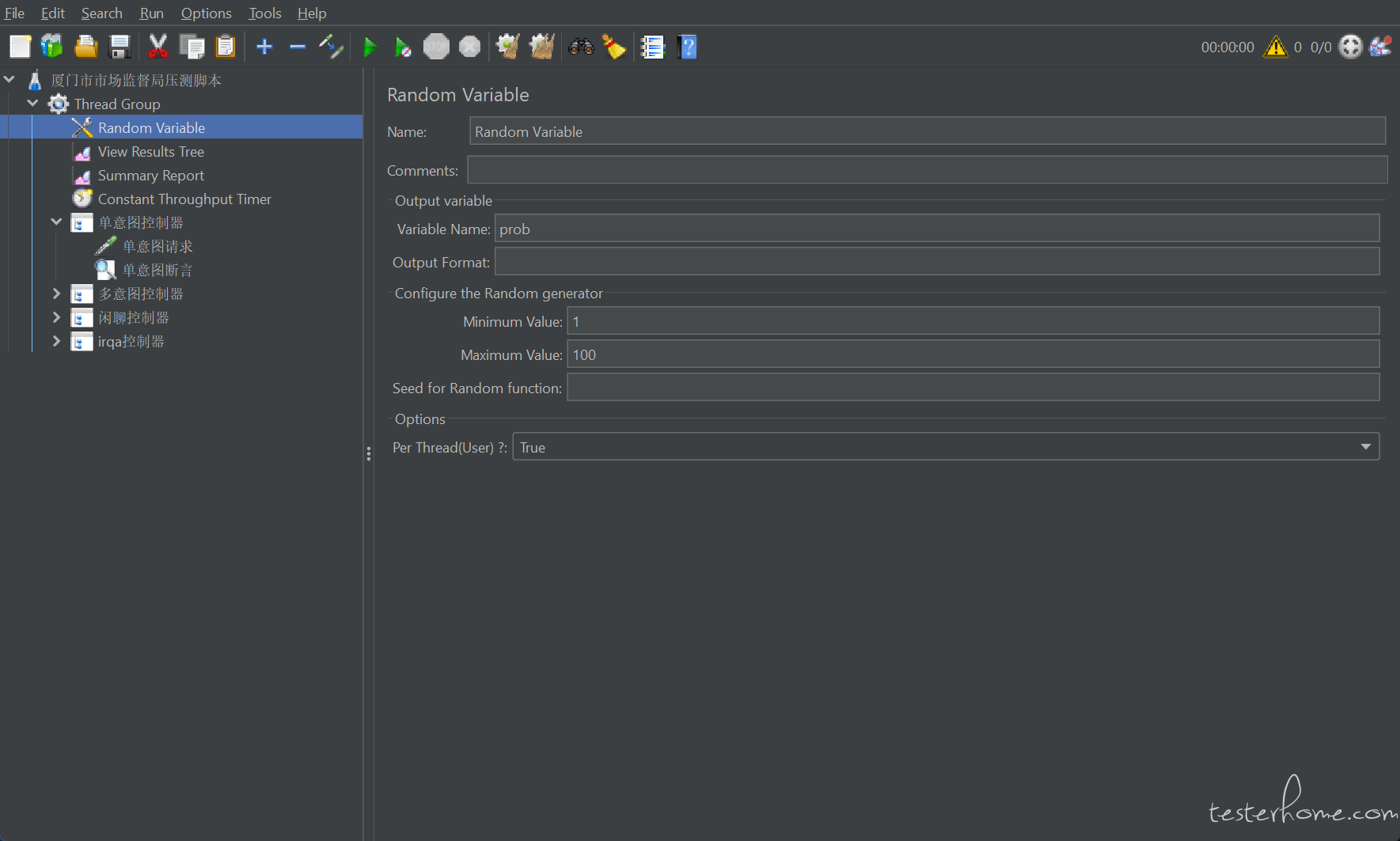Click the yellow warning log icon
This screenshot has height=841, width=1400.
pyautogui.click(x=1275, y=47)
